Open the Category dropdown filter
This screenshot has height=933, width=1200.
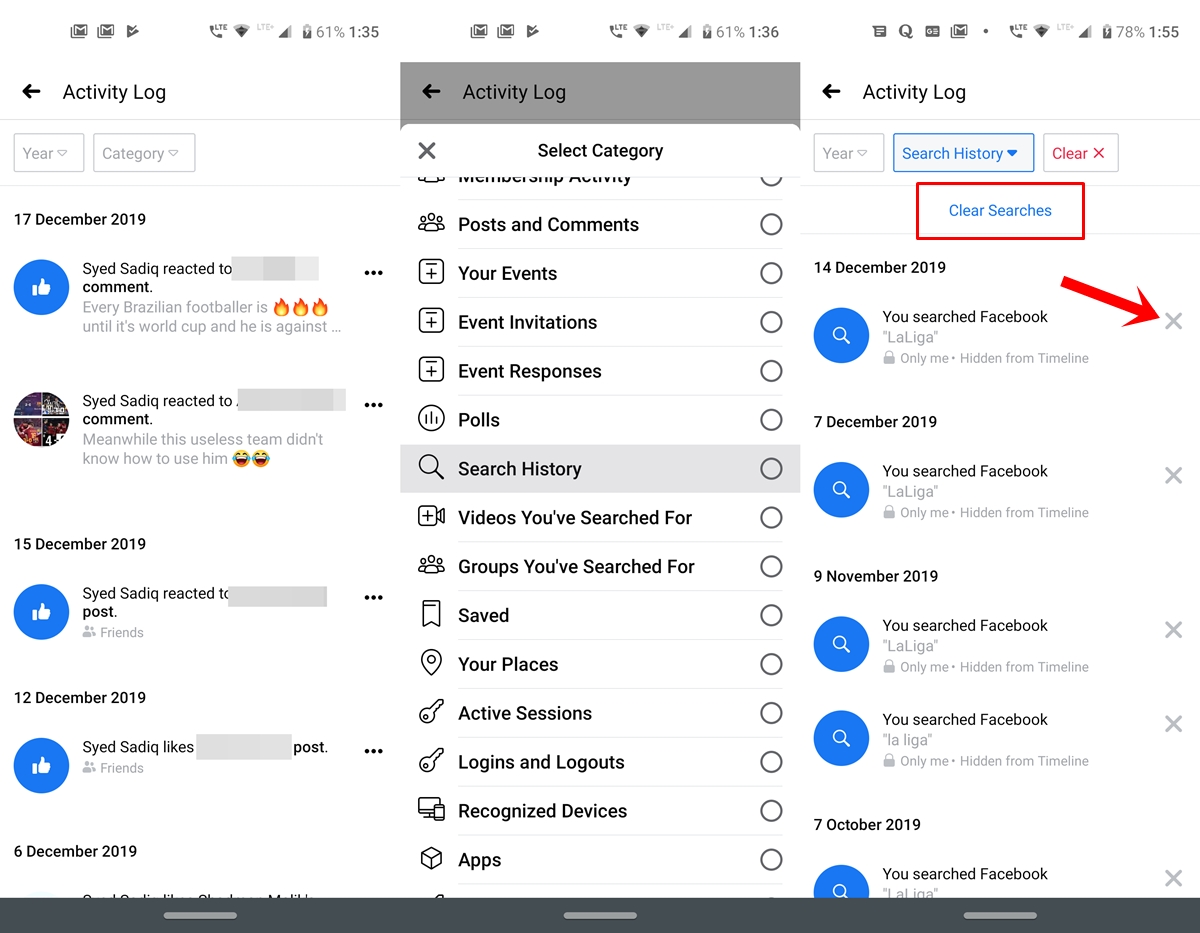144,153
